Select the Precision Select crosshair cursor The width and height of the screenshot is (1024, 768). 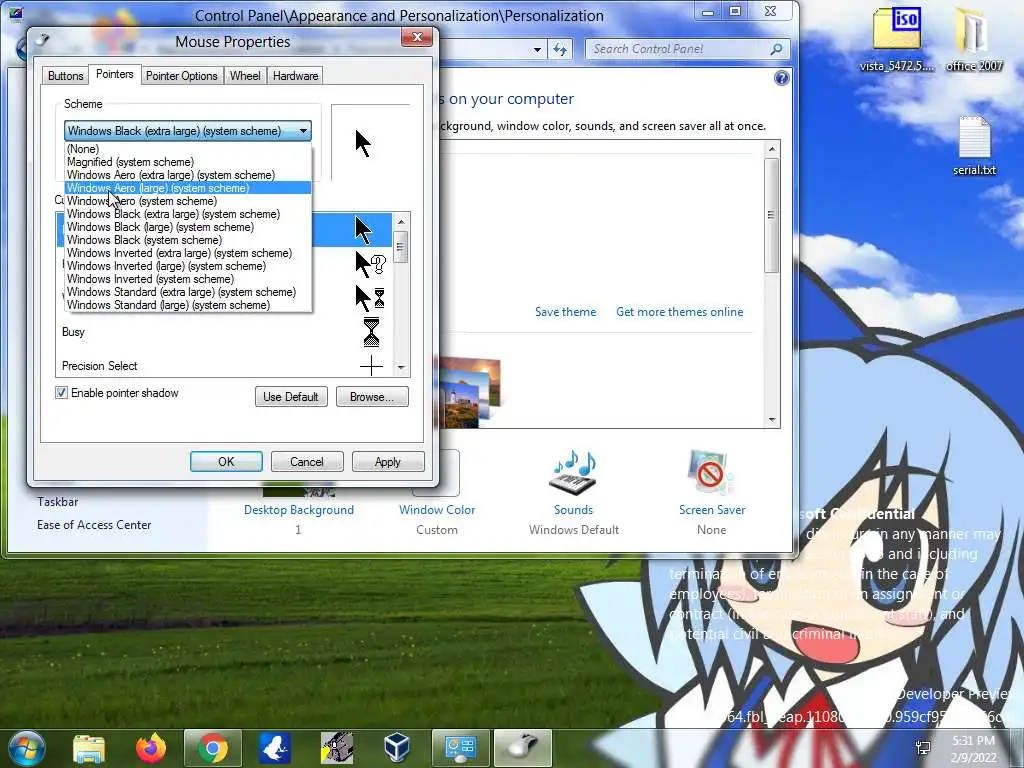pos(371,366)
